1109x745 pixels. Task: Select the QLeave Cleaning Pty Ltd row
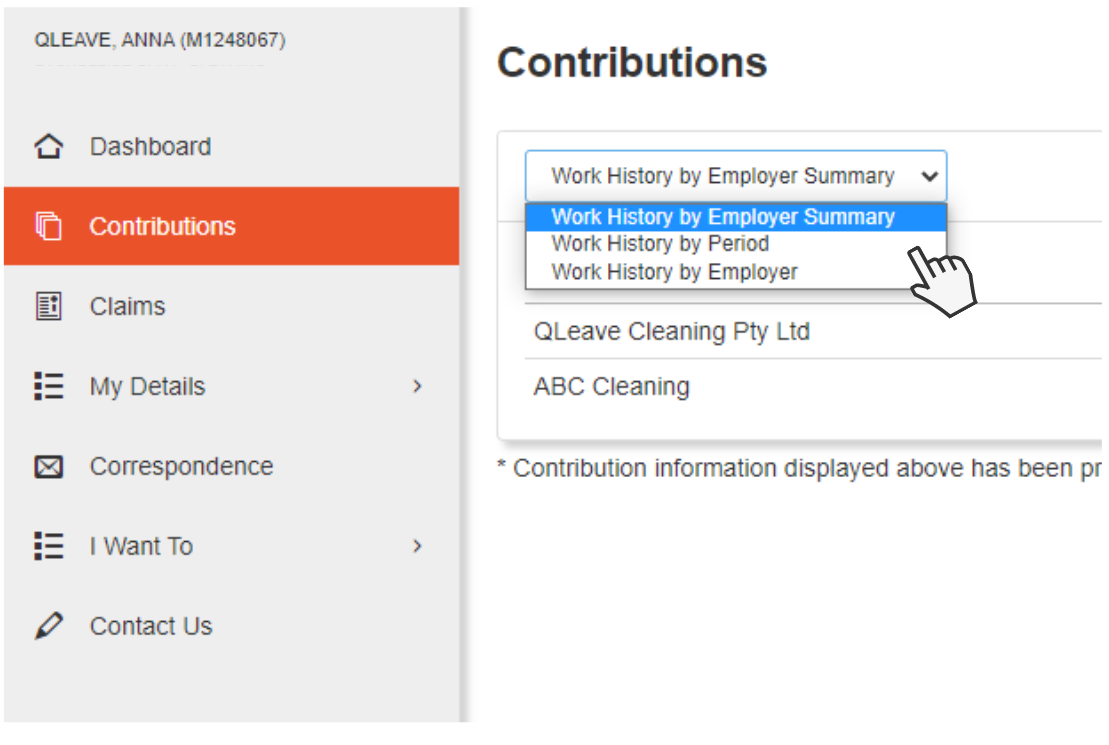click(671, 332)
